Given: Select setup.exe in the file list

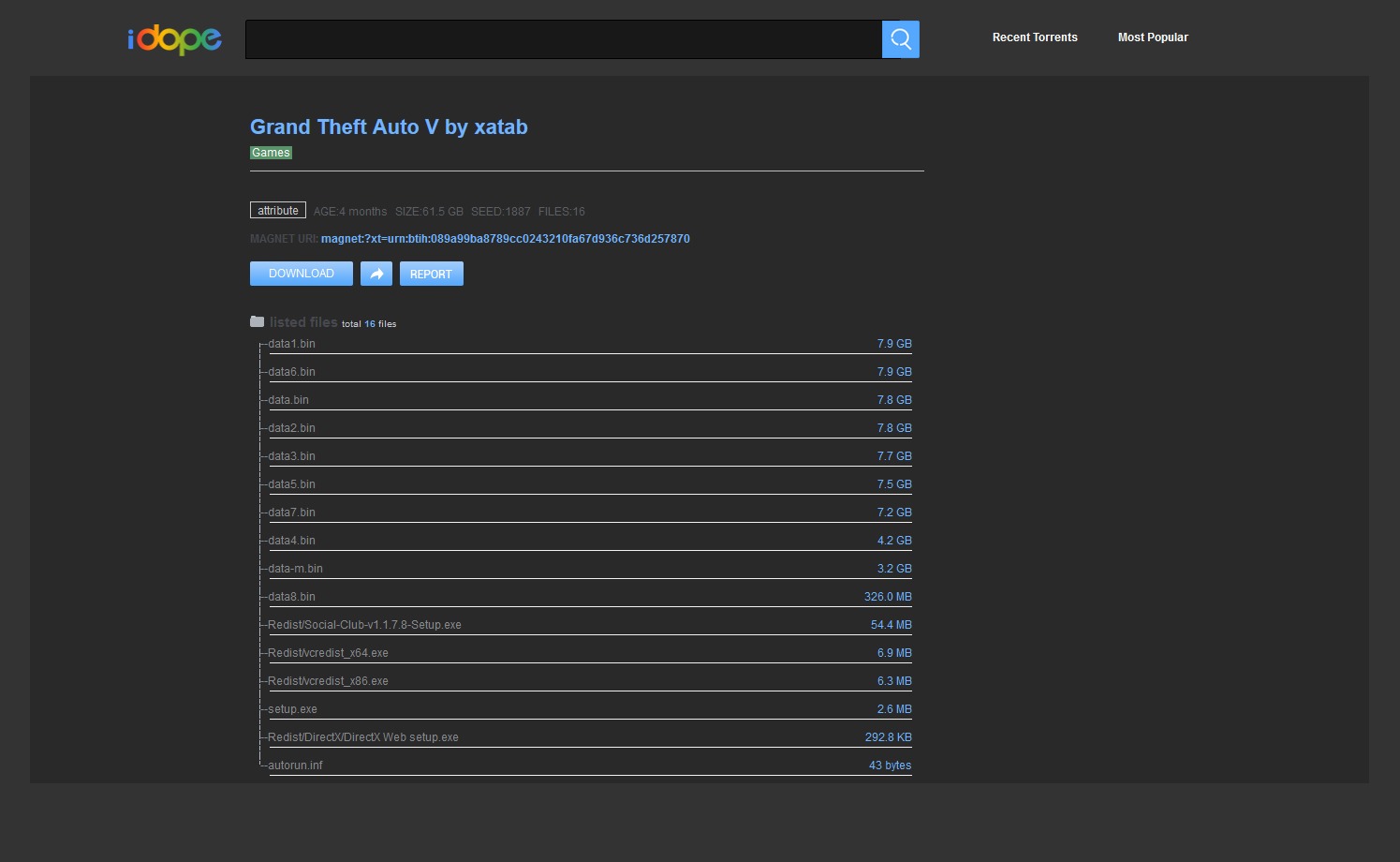Looking at the screenshot, I should (293, 709).
